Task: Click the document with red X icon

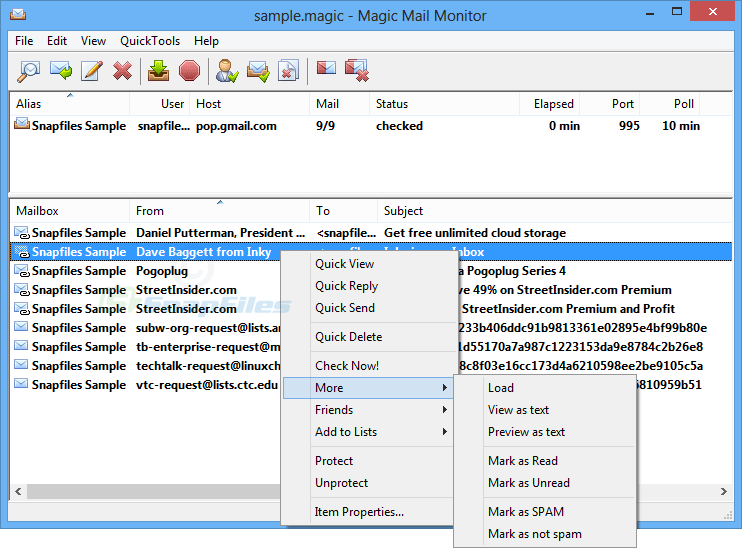Action: tap(288, 71)
